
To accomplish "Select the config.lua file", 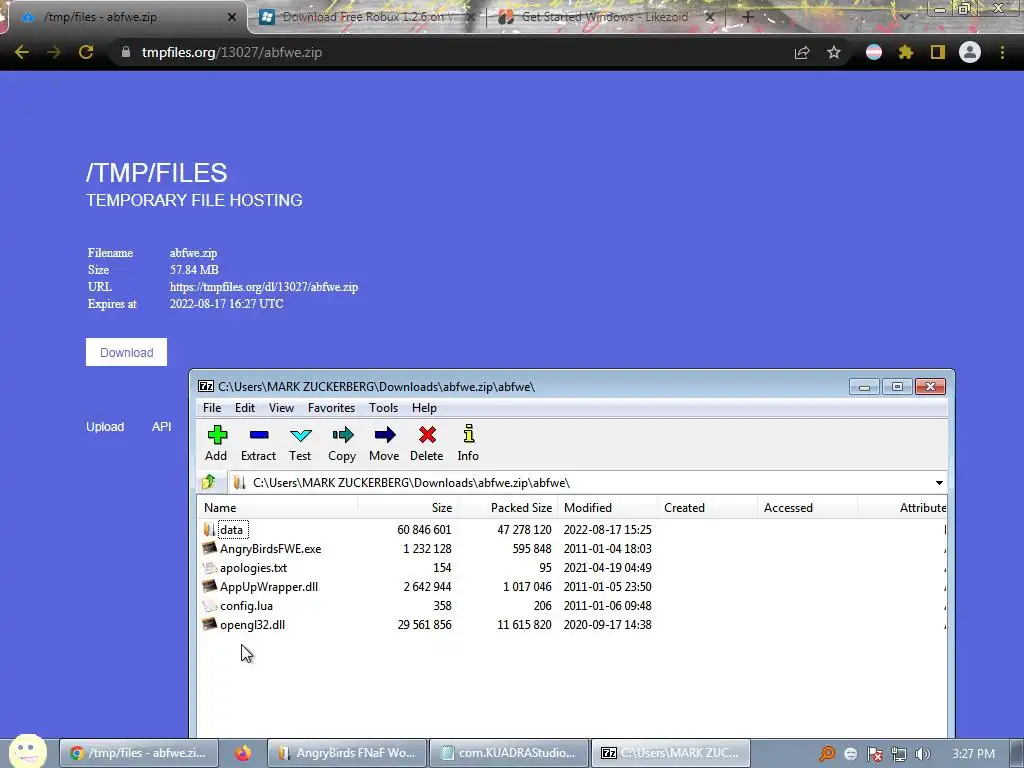I will click(x=246, y=605).
